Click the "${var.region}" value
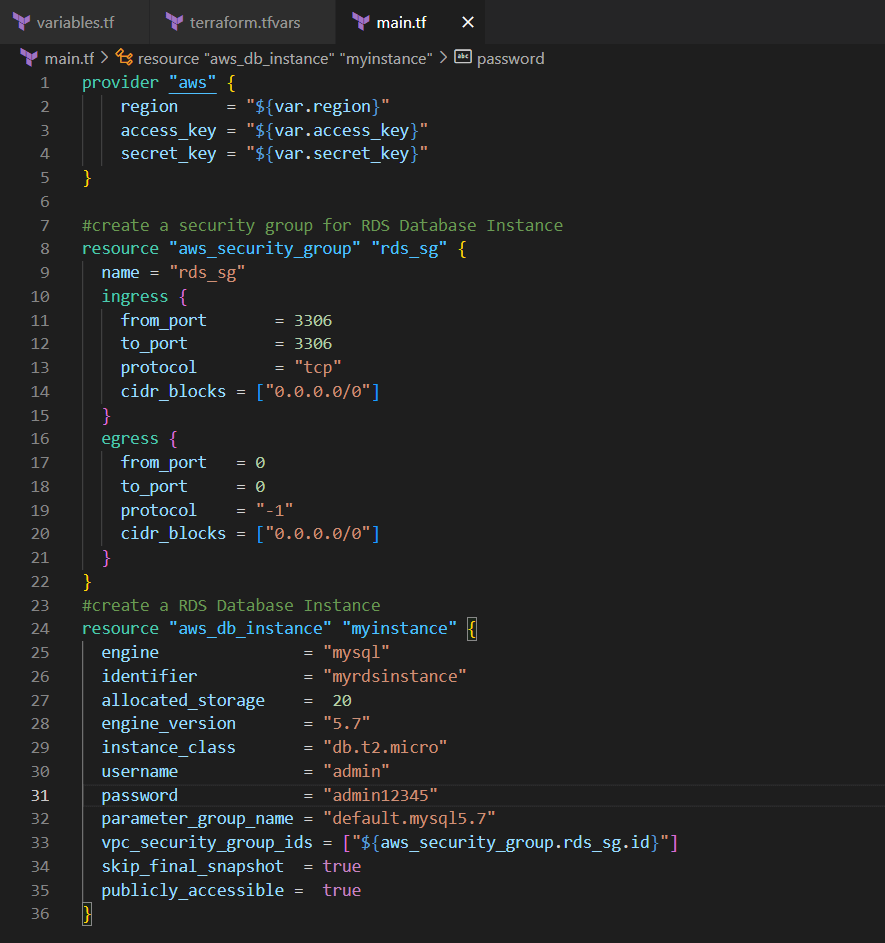Screen dimensions: 885x943 point(317,106)
